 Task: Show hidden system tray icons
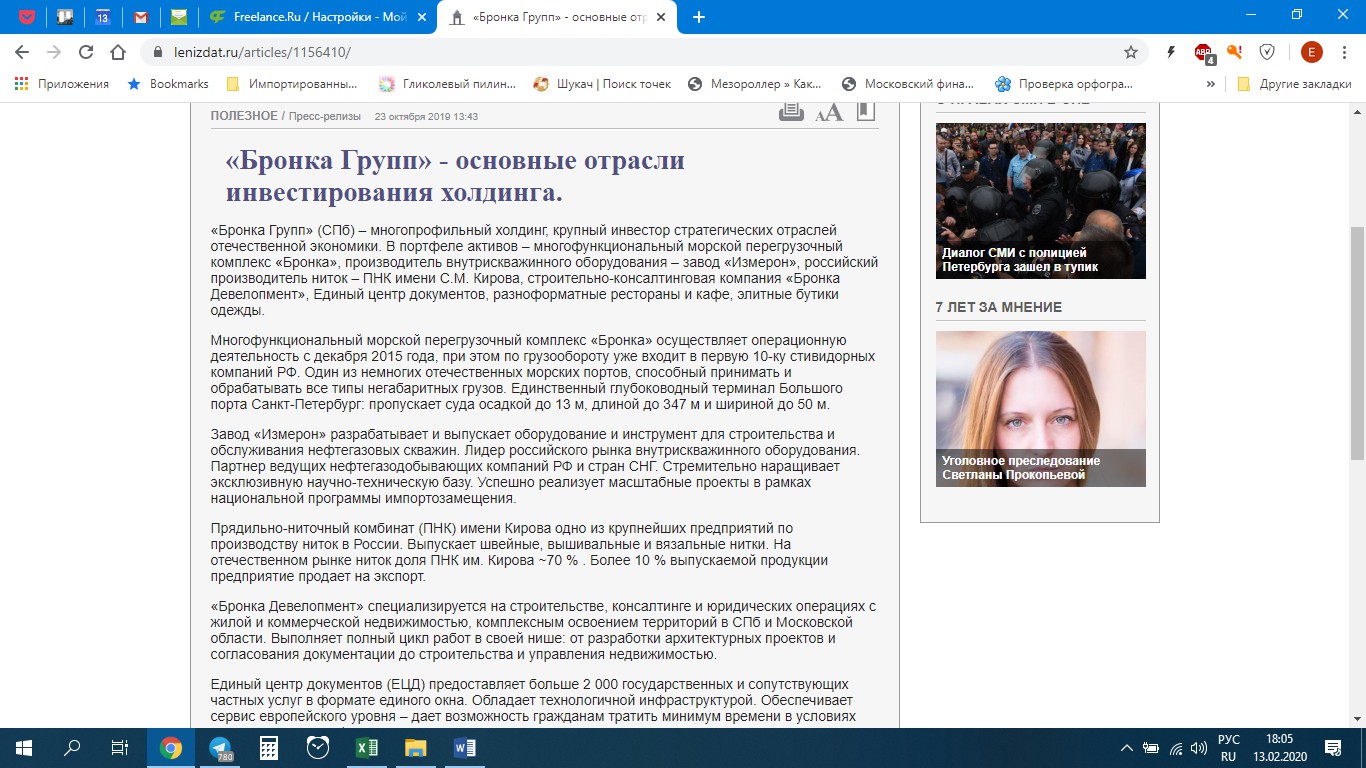click(1128, 748)
